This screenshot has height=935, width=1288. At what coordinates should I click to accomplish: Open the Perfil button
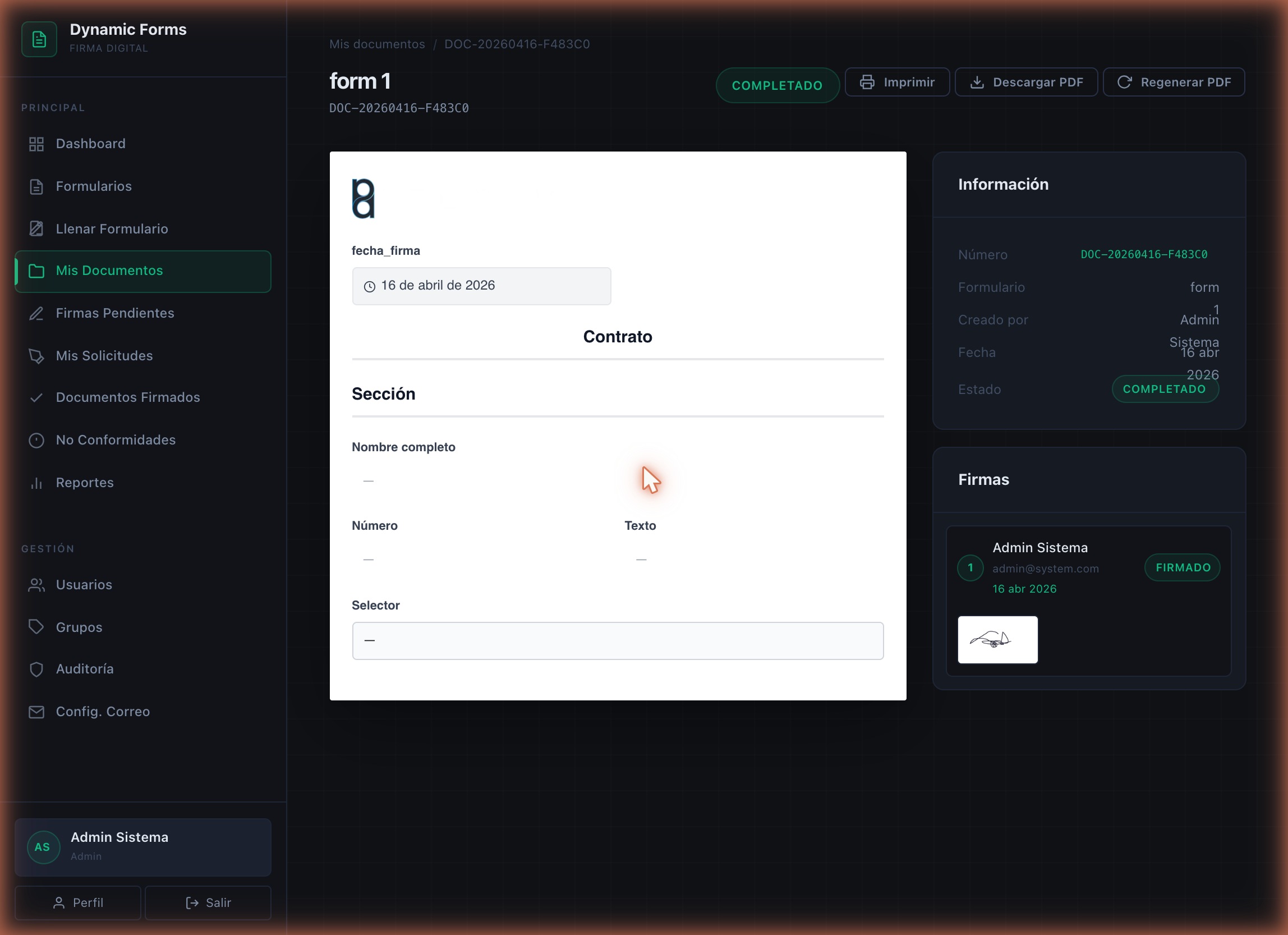[78, 902]
